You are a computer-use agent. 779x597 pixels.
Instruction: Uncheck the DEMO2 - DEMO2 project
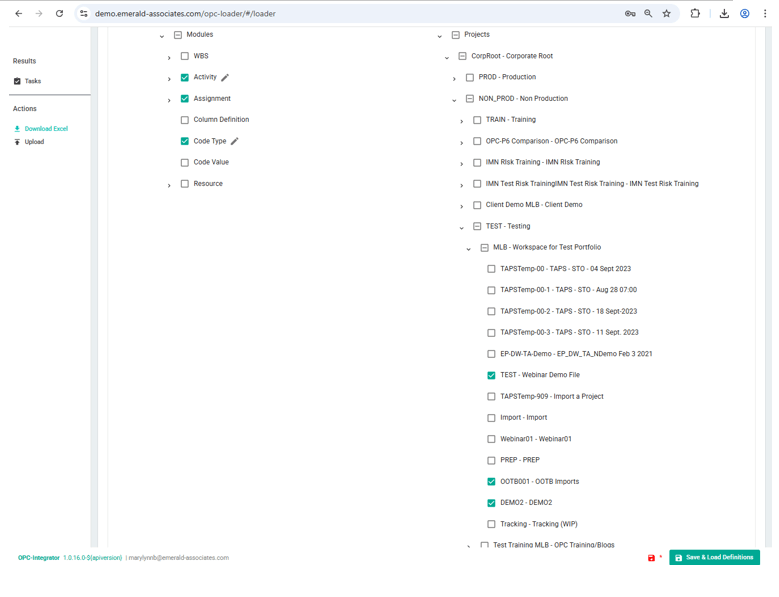coord(491,503)
